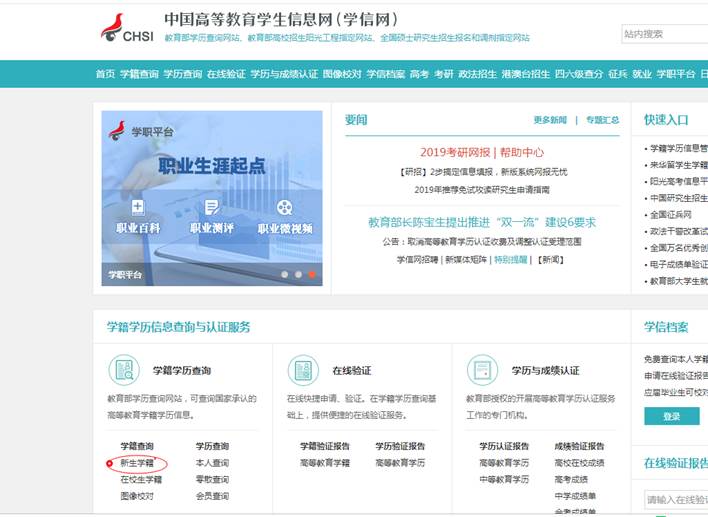708x517 pixels.
Task: Go to 四六级查分 in navigation bar
Action: (579, 74)
